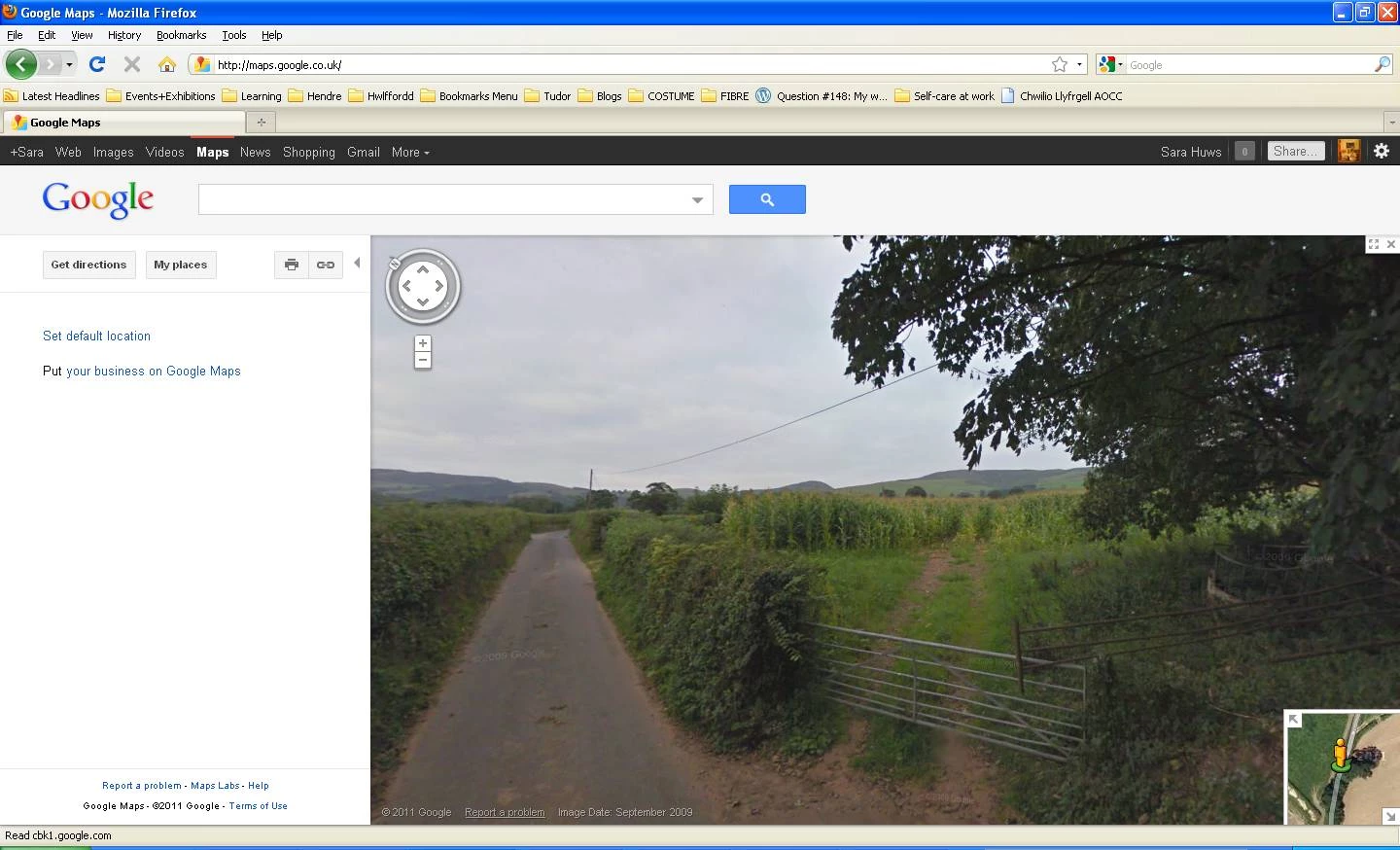
Task: Click the blue search magnifier button
Action: pos(767,199)
